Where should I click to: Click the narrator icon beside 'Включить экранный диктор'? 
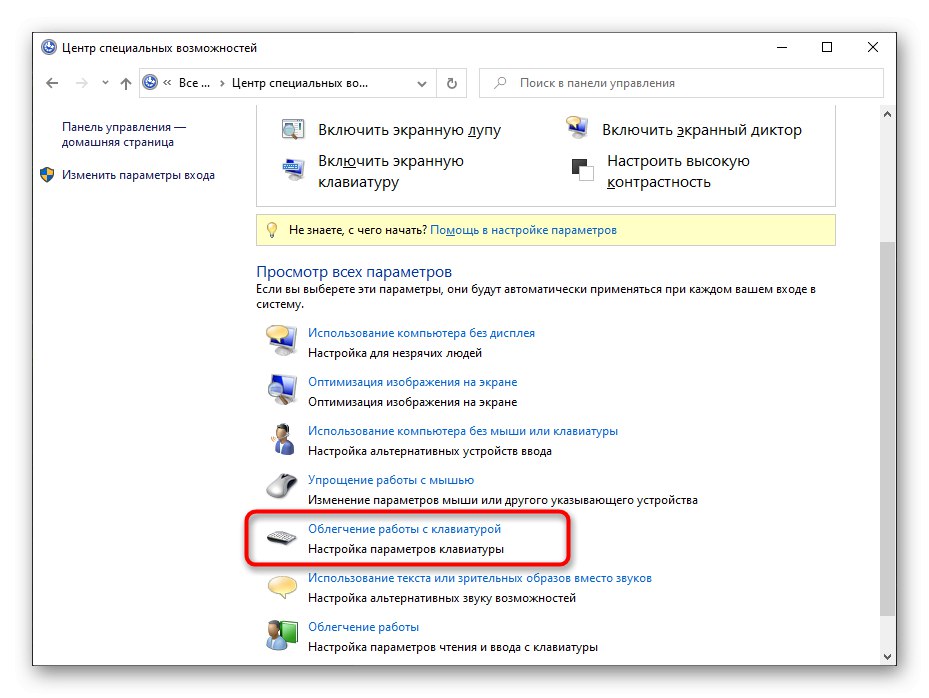[576, 128]
